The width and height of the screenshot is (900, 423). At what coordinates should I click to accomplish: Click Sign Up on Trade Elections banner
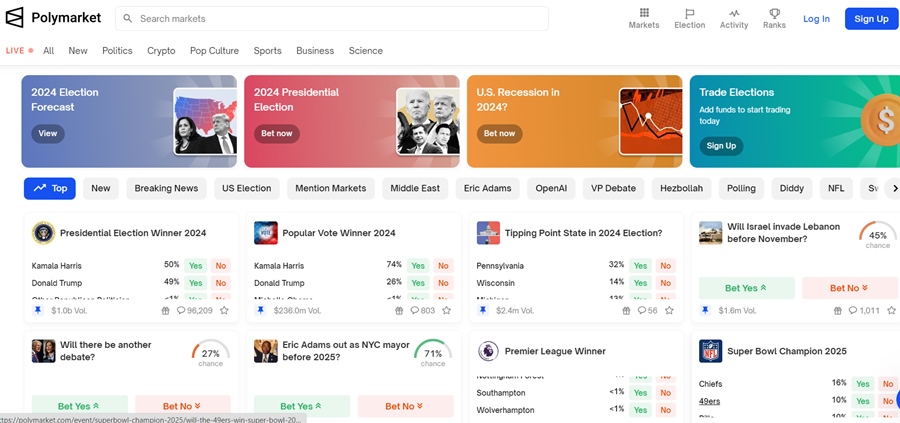(x=721, y=146)
